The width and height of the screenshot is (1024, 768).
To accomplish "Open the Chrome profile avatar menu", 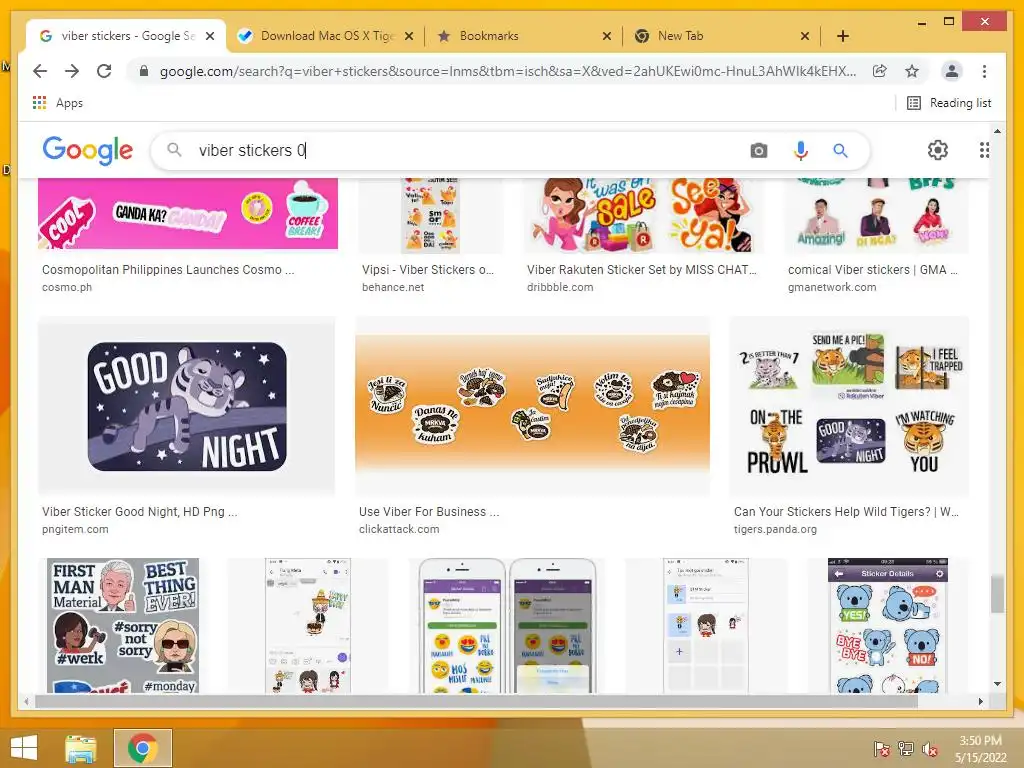I will pyautogui.click(x=952, y=71).
